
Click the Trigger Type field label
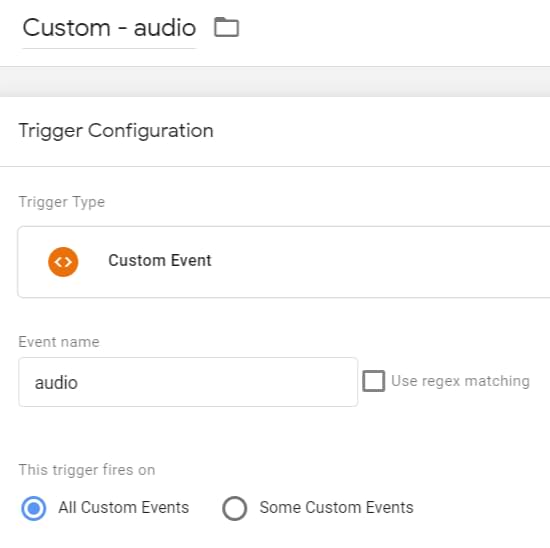[62, 202]
